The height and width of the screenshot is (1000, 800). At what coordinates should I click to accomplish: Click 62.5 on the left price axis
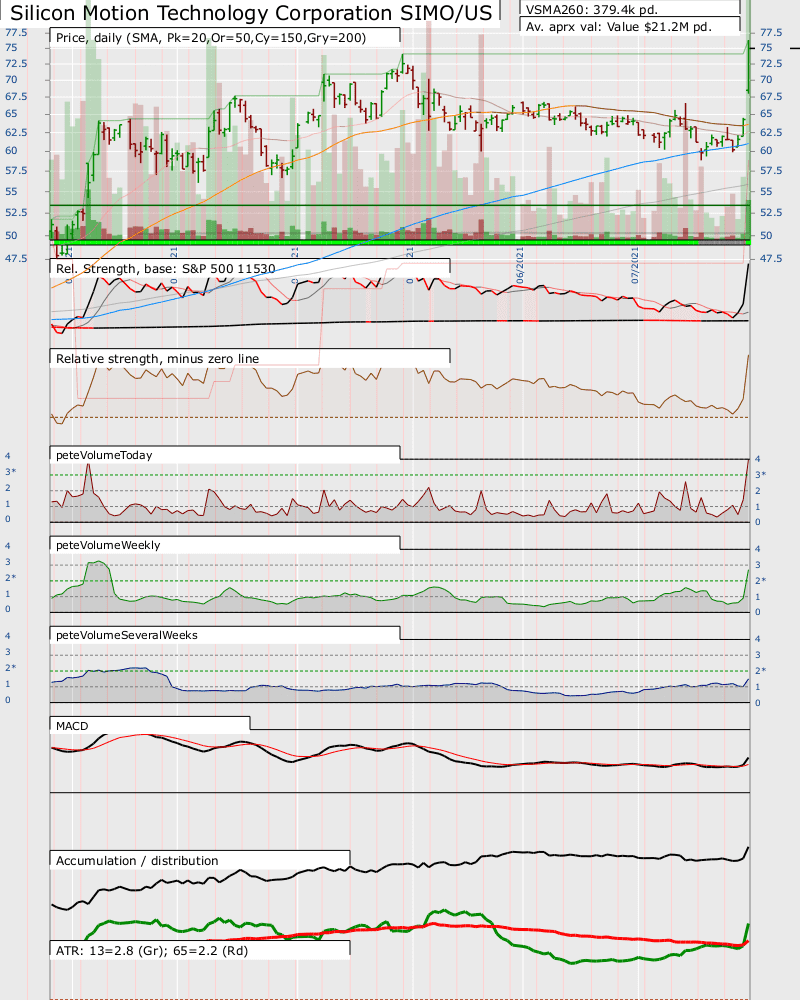(x=16, y=132)
